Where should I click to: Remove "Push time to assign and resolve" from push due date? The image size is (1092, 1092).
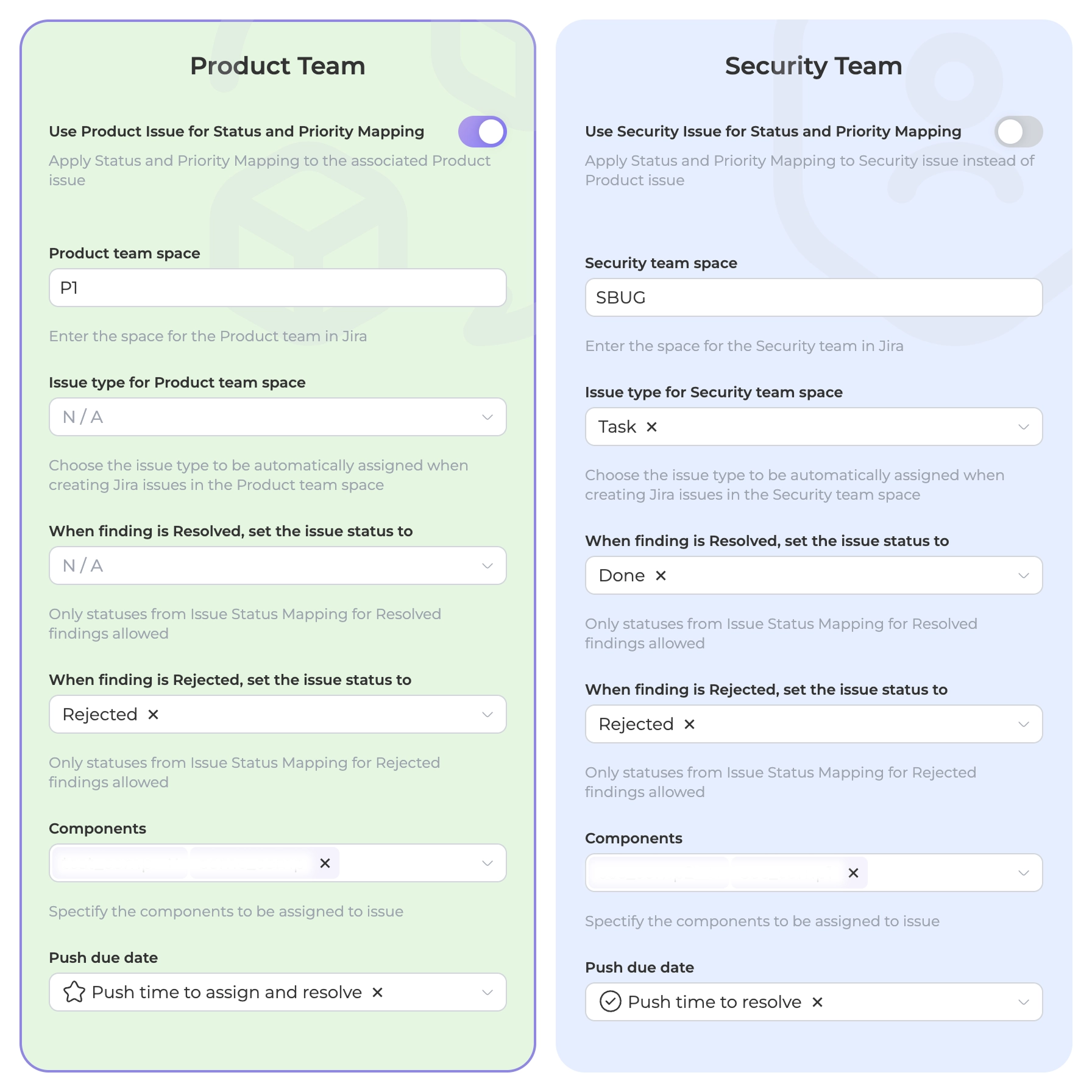coord(376,992)
